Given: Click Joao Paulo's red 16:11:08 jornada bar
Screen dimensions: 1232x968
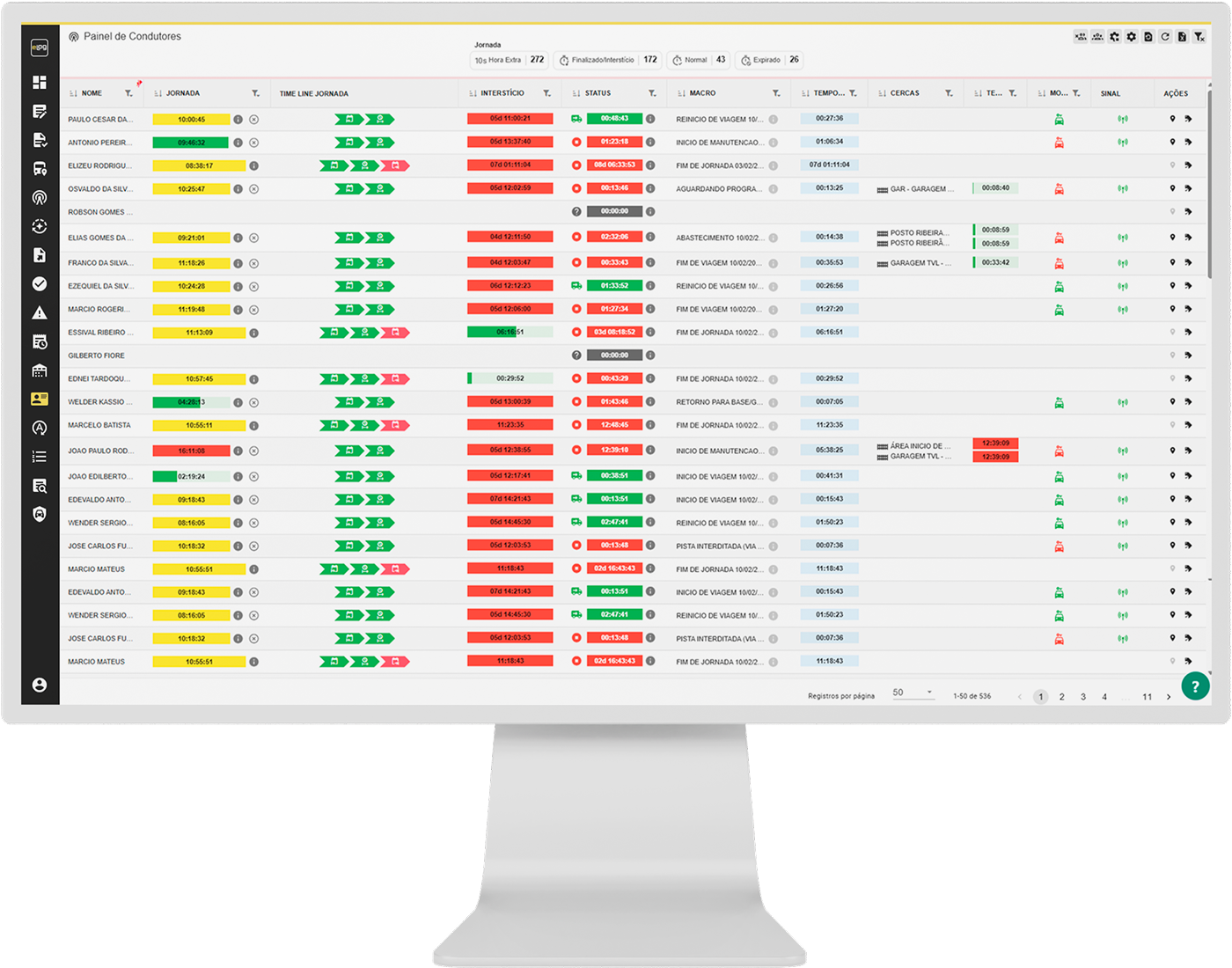Looking at the screenshot, I should (191, 451).
